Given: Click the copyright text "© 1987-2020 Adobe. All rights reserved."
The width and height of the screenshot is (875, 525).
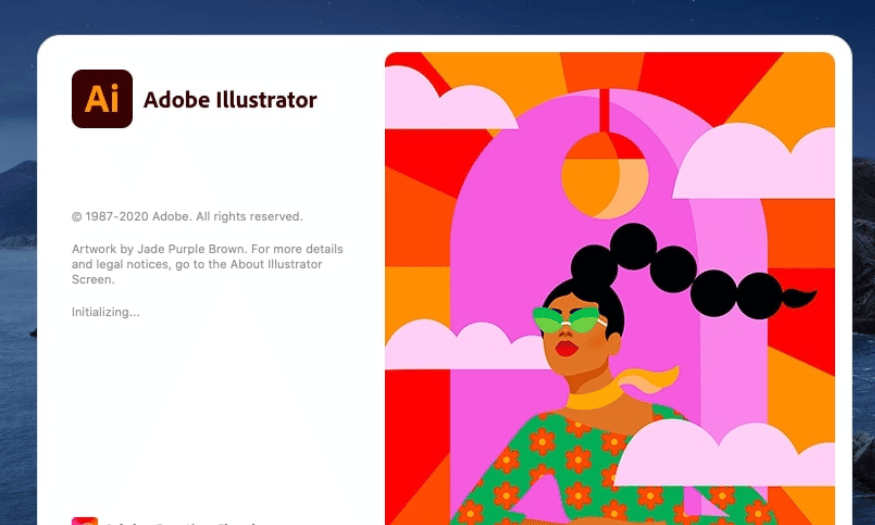Looking at the screenshot, I should pyautogui.click(x=187, y=216).
